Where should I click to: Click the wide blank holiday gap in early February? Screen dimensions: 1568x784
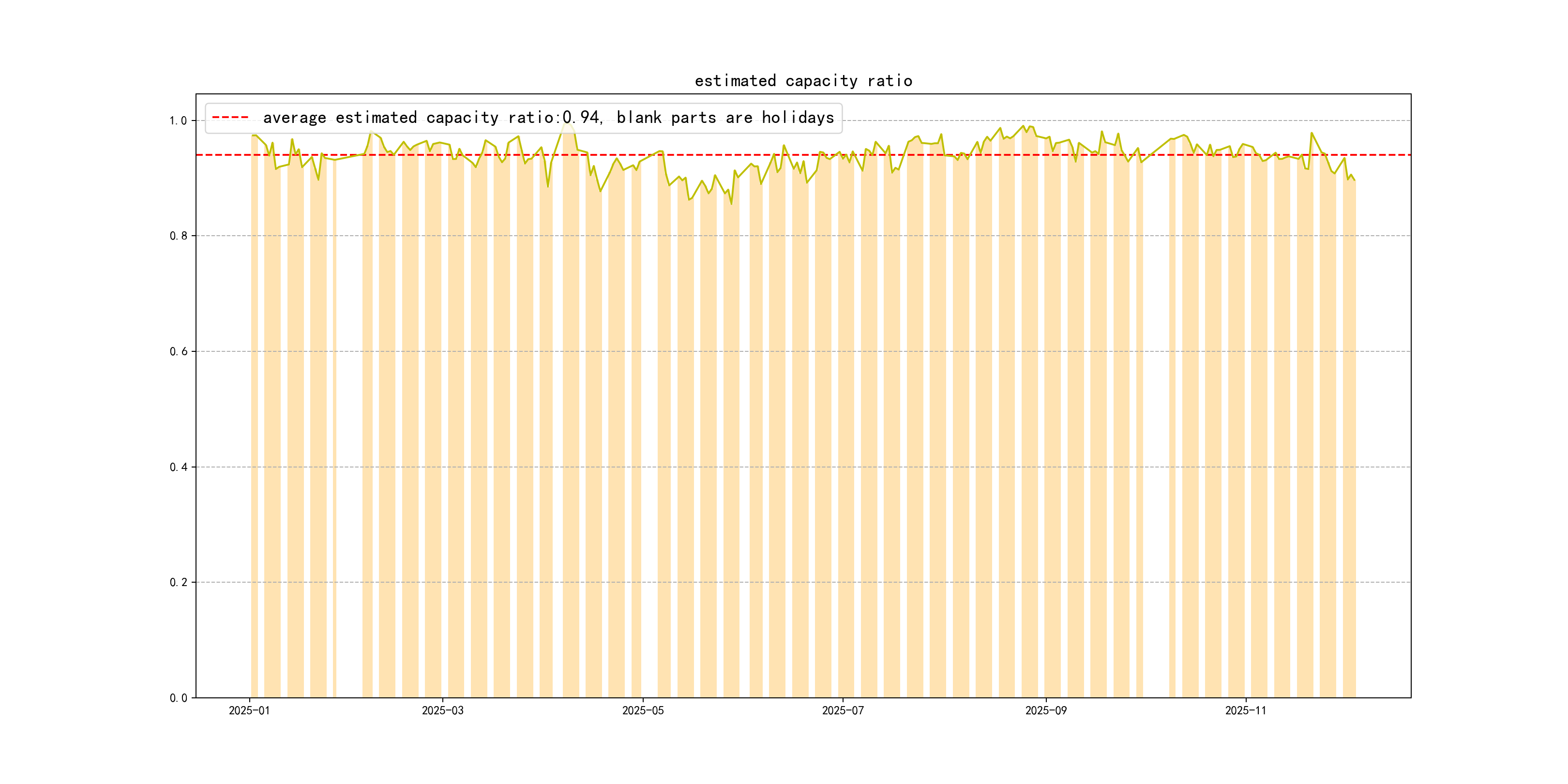[349, 426]
